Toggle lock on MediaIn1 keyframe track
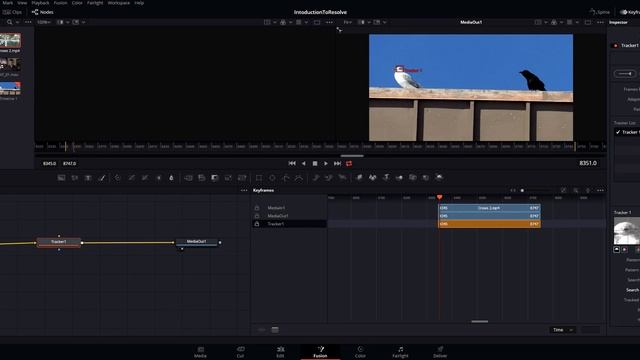640x360 pixels. (257, 208)
